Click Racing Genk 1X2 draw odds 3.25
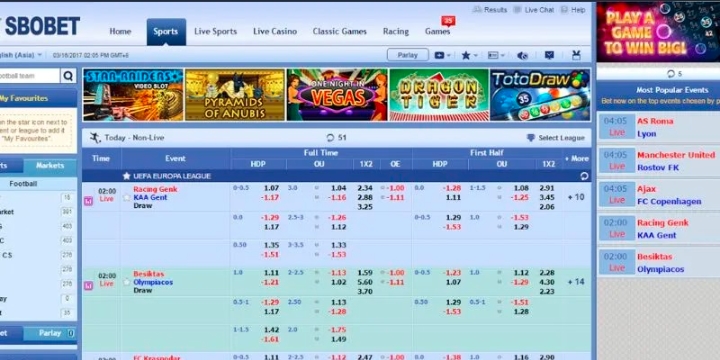The image size is (720, 360). 365,207
